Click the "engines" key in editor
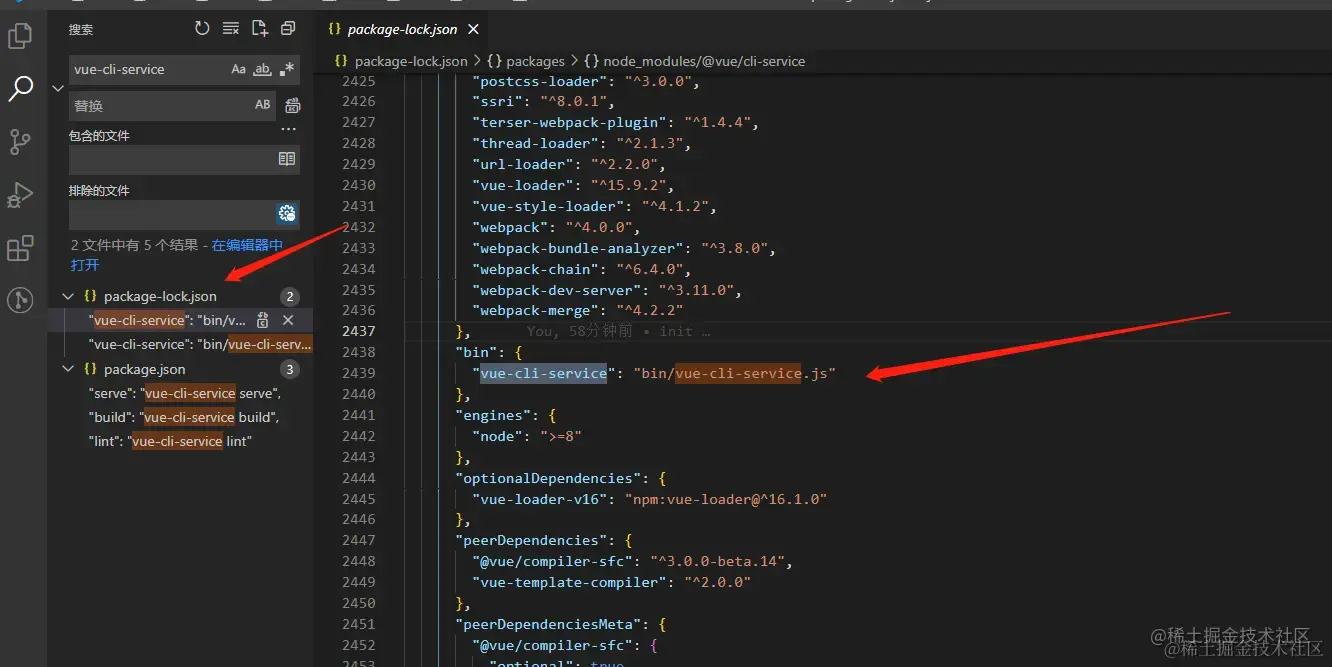The height and width of the screenshot is (667, 1332). [x=493, y=415]
